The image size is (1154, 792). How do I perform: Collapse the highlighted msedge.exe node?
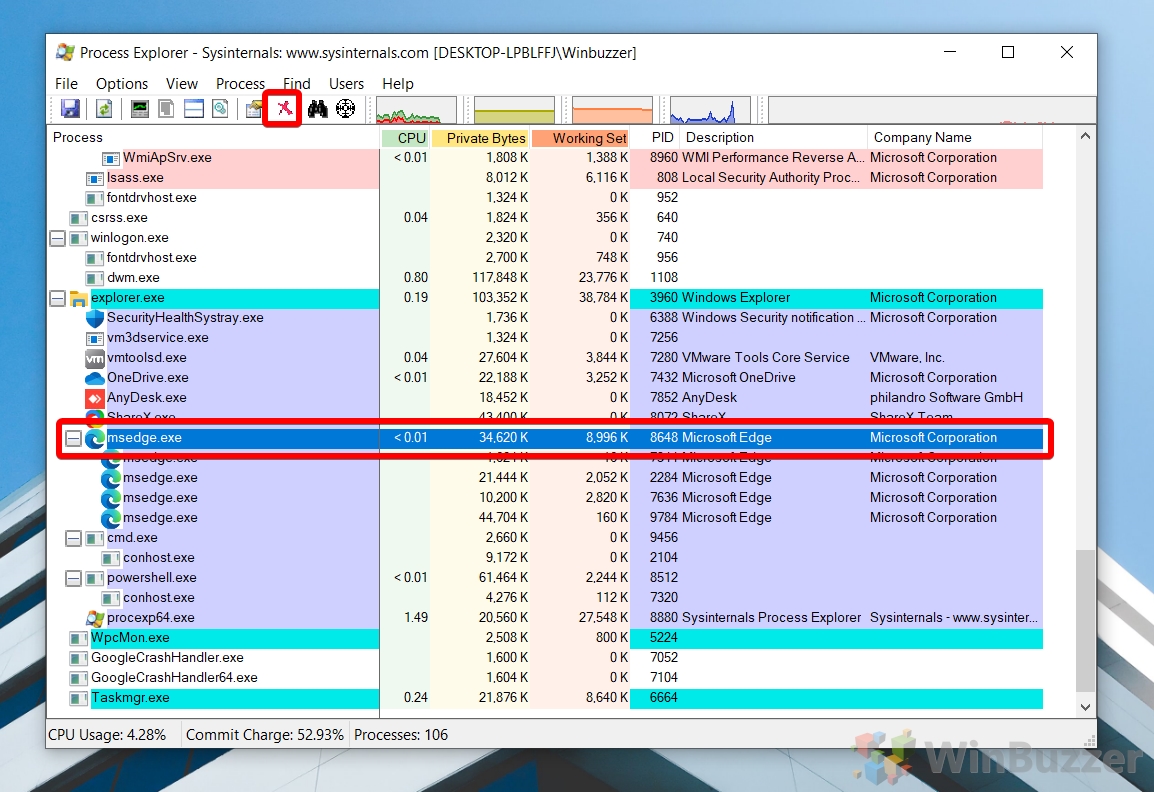pyautogui.click(x=74, y=438)
